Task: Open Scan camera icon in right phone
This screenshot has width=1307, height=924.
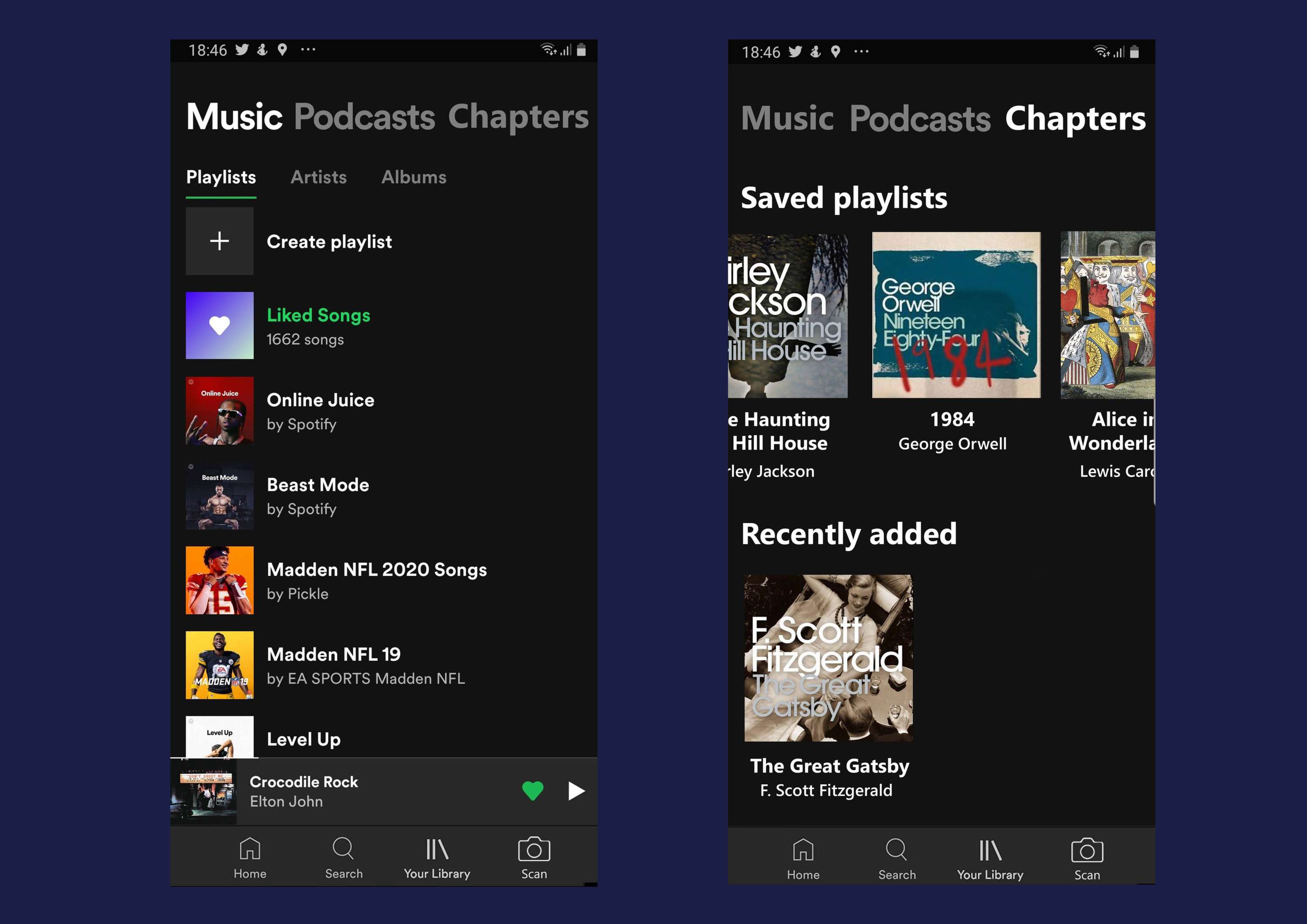Action: (x=1087, y=860)
